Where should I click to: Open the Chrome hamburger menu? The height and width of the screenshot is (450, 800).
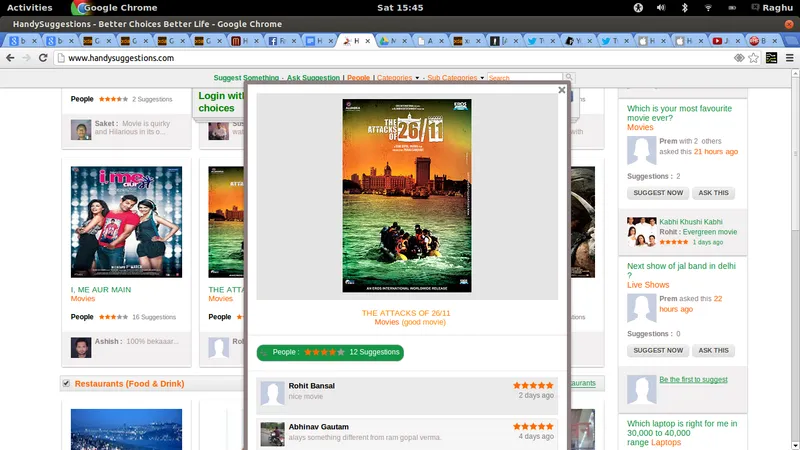tap(789, 58)
